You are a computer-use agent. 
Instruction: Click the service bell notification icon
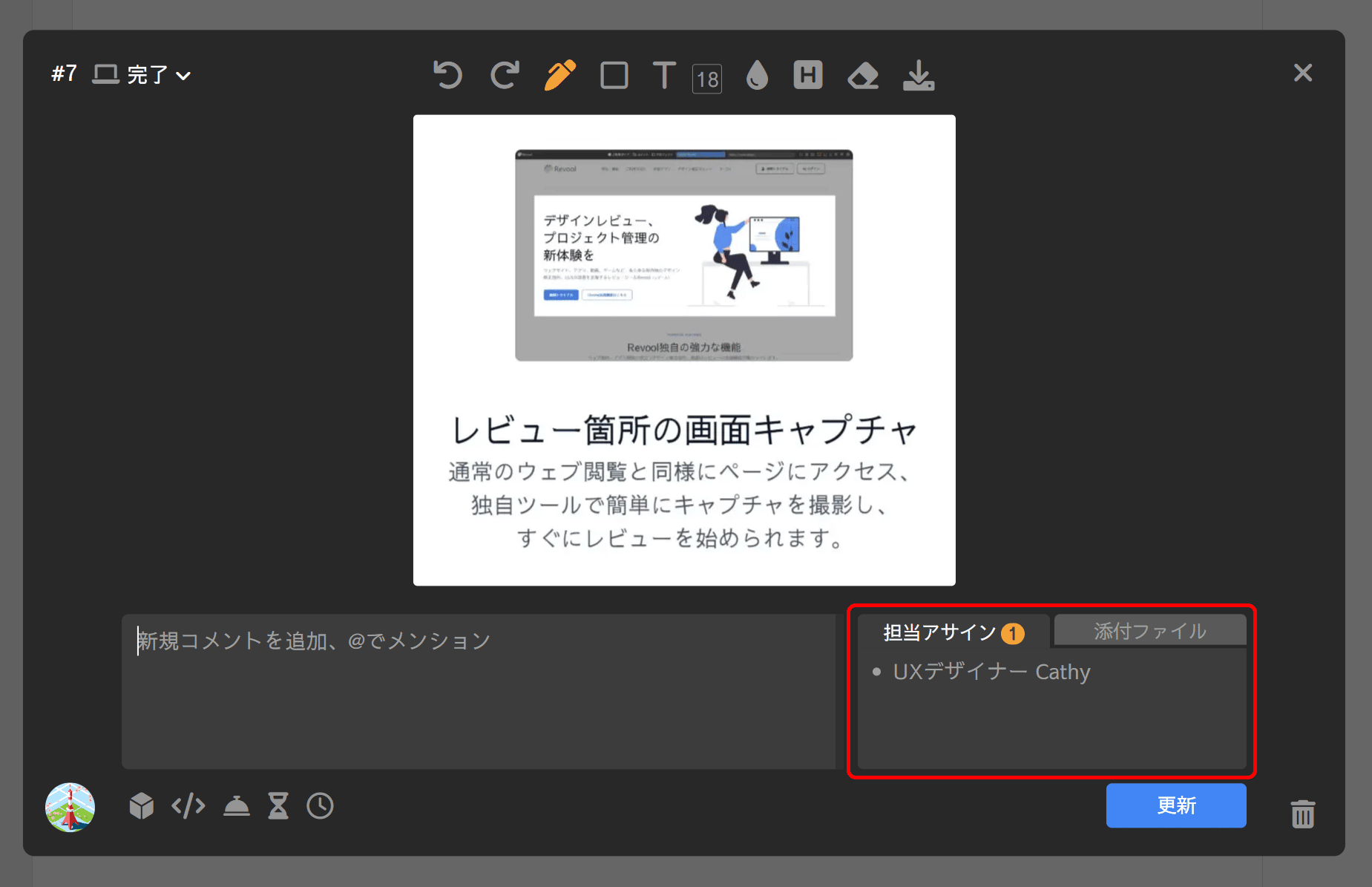click(x=236, y=806)
